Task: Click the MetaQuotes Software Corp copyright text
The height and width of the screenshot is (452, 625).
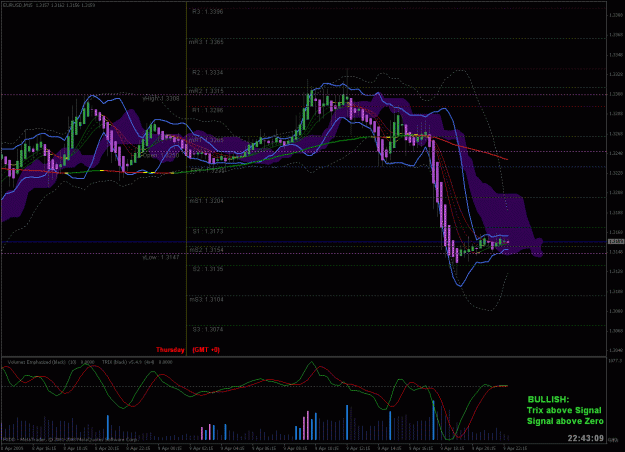Action: click(x=70, y=440)
